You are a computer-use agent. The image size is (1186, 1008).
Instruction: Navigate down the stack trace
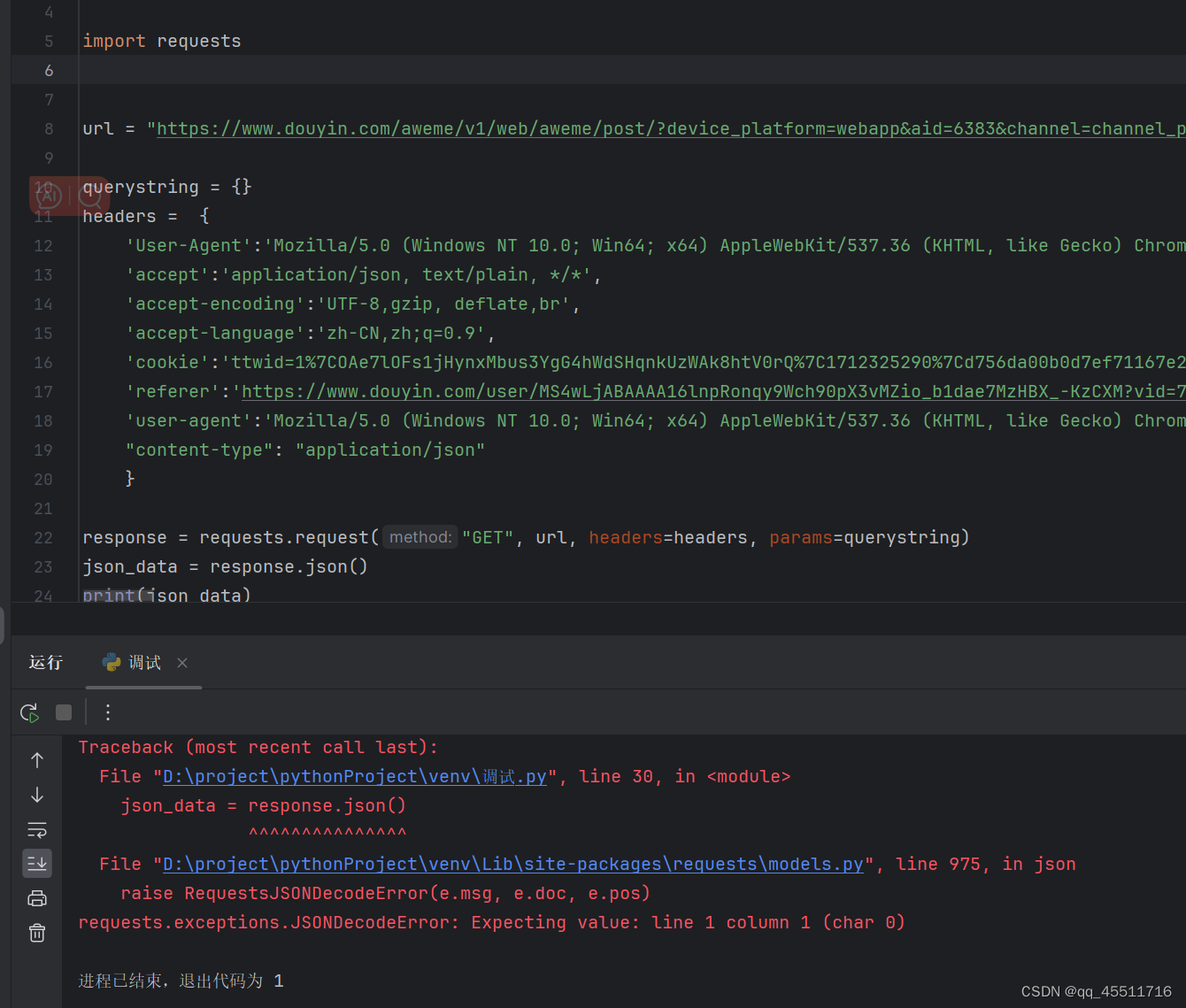coord(36,795)
